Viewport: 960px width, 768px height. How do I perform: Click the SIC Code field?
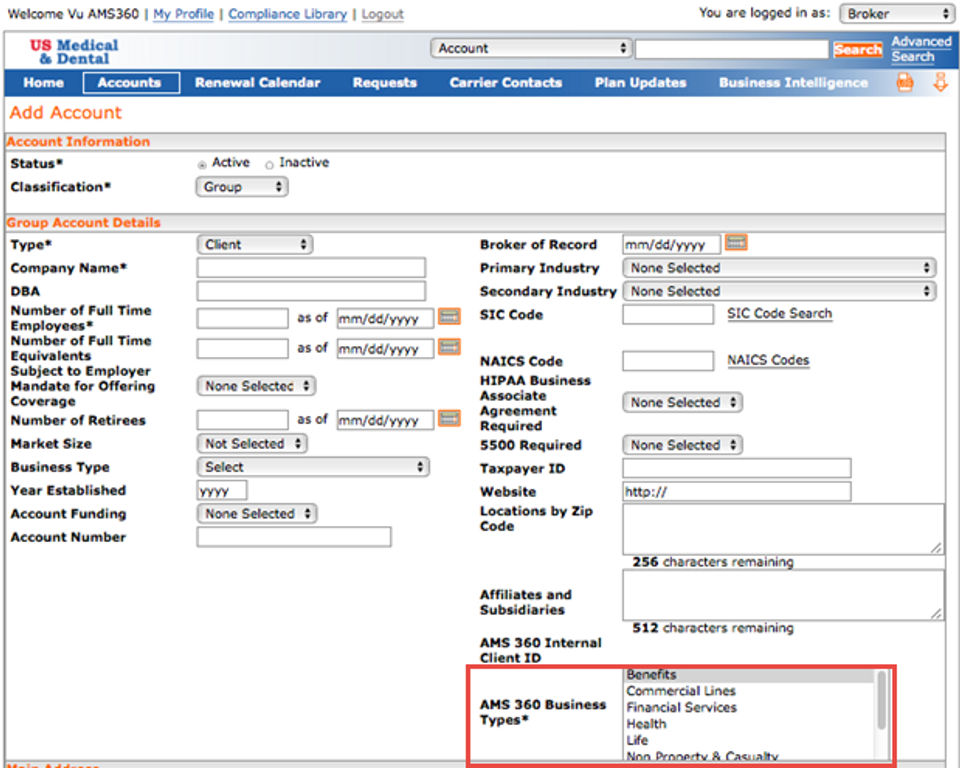(668, 314)
